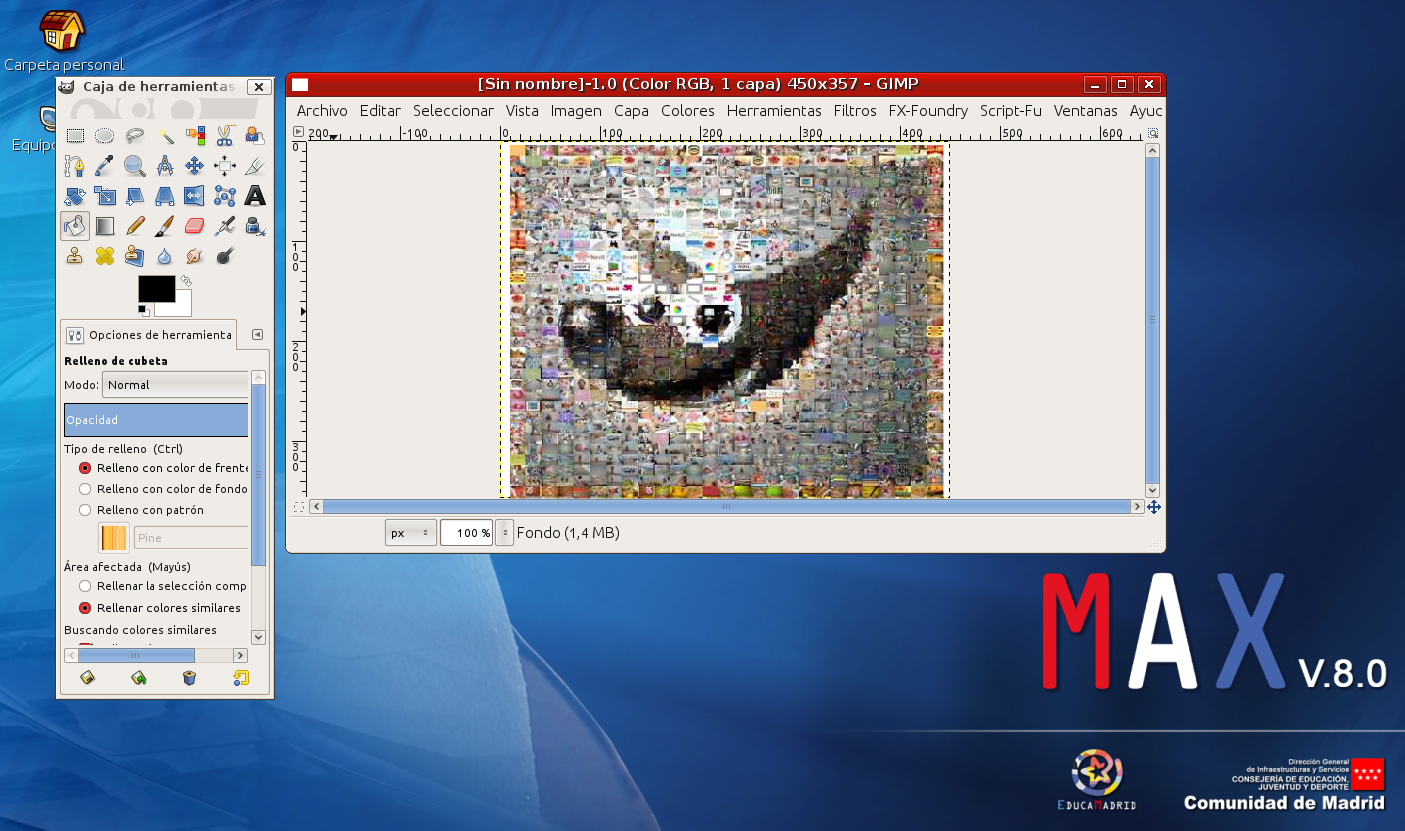Select the Blend gradient tool
Screen dimensions: 1405x831
pos(105,226)
